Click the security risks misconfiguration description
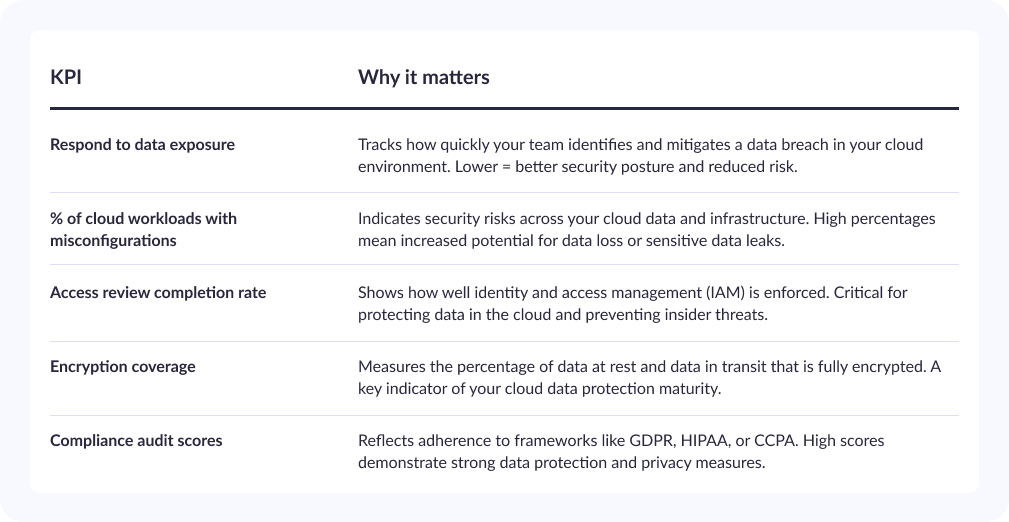The height and width of the screenshot is (522, 1009). point(647,229)
